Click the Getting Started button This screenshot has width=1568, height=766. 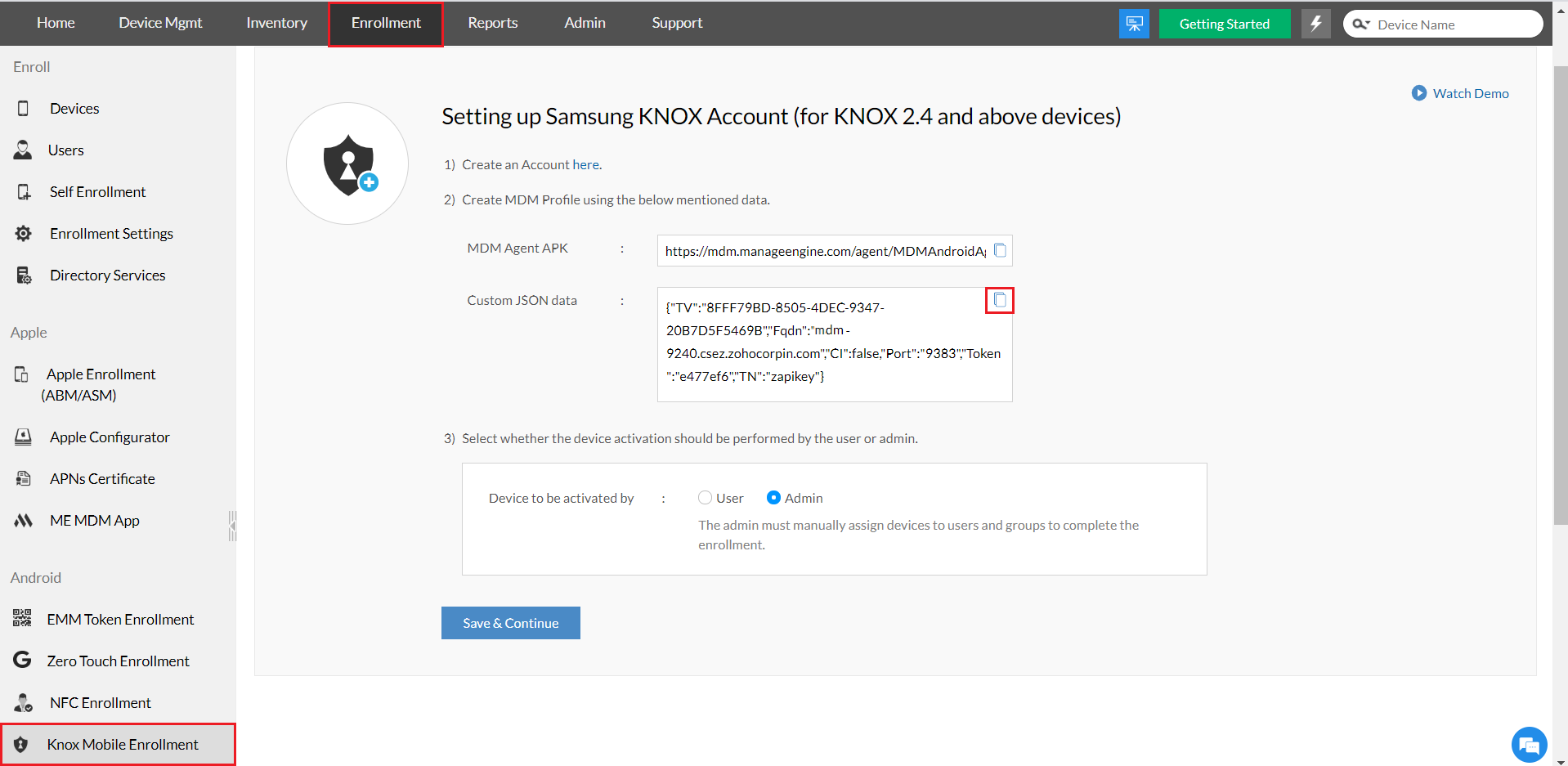pos(1224,24)
